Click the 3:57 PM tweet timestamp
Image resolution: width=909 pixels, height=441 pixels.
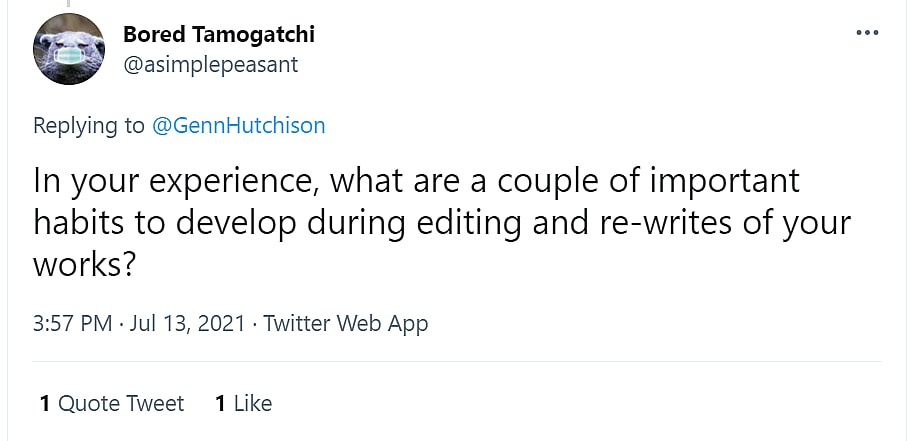74,324
